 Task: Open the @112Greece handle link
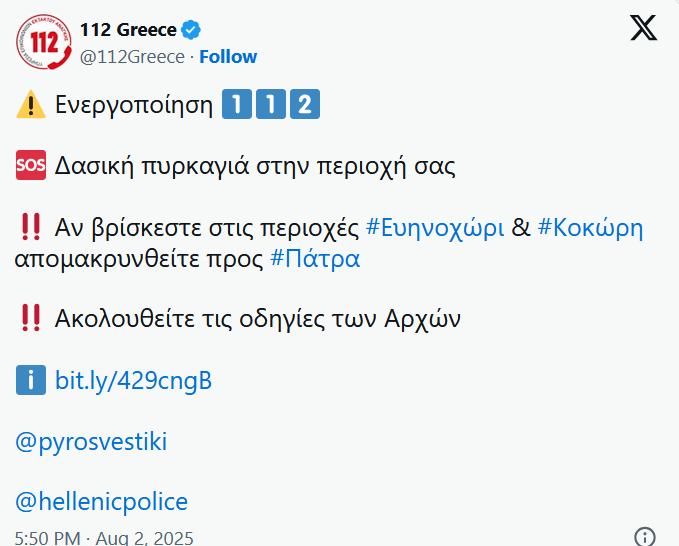[132, 57]
